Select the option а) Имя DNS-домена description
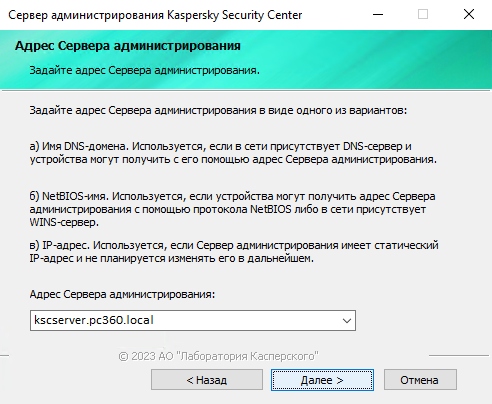The image size is (492, 404). (233, 153)
